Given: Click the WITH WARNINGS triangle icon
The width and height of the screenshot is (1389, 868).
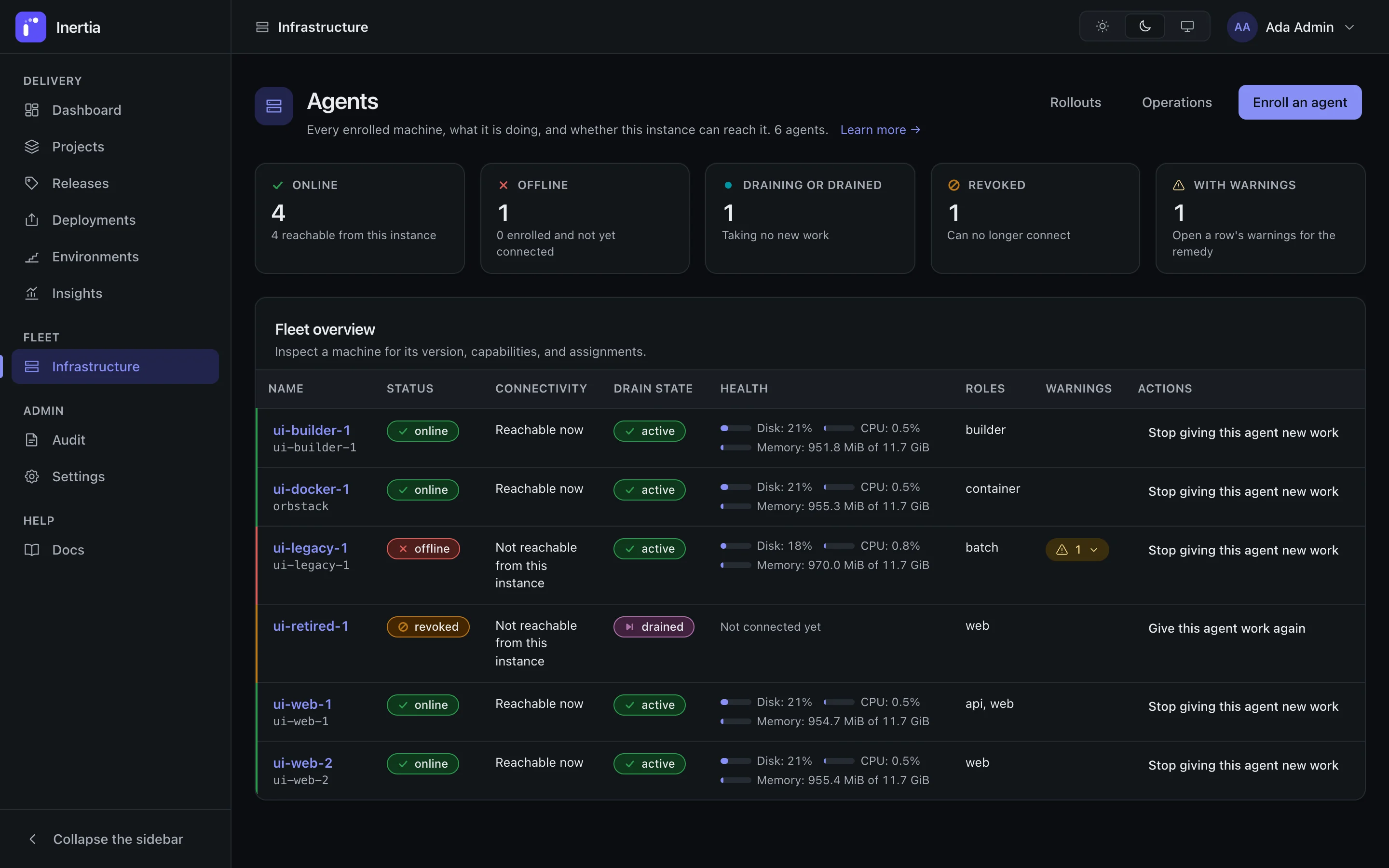Looking at the screenshot, I should pyautogui.click(x=1178, y=185).
